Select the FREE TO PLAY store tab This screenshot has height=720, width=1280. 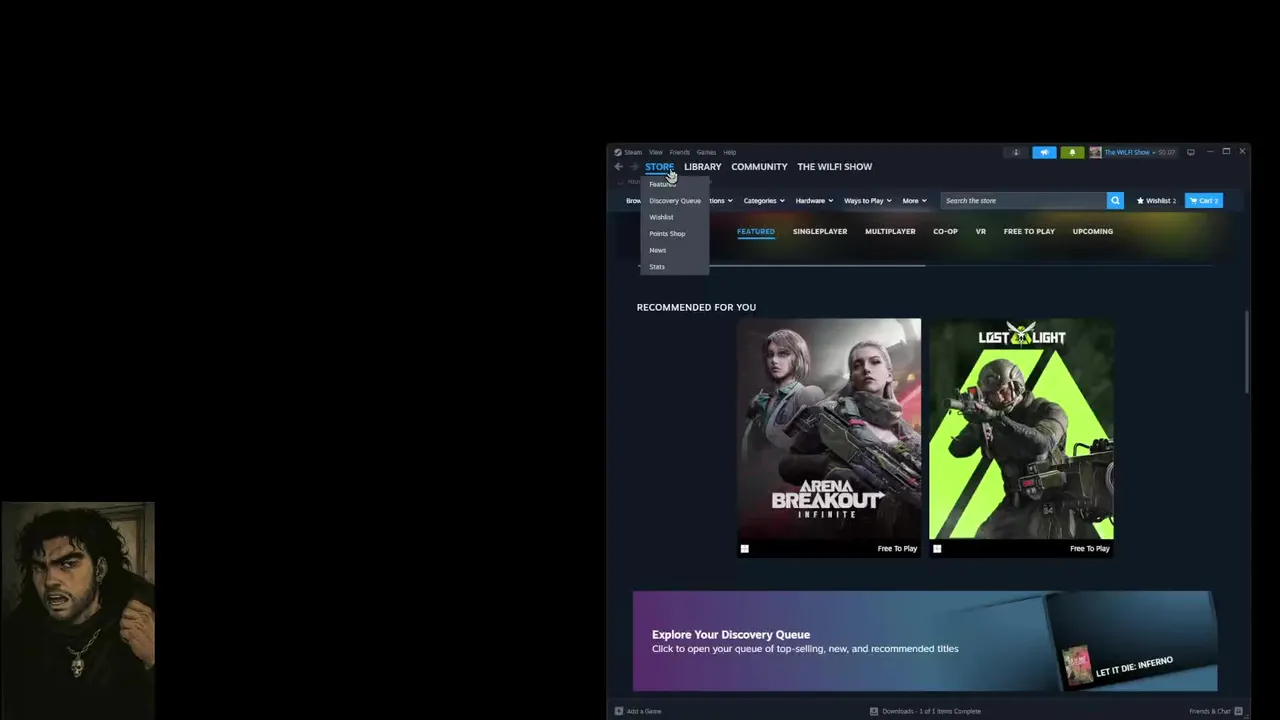coord(1029,231)
